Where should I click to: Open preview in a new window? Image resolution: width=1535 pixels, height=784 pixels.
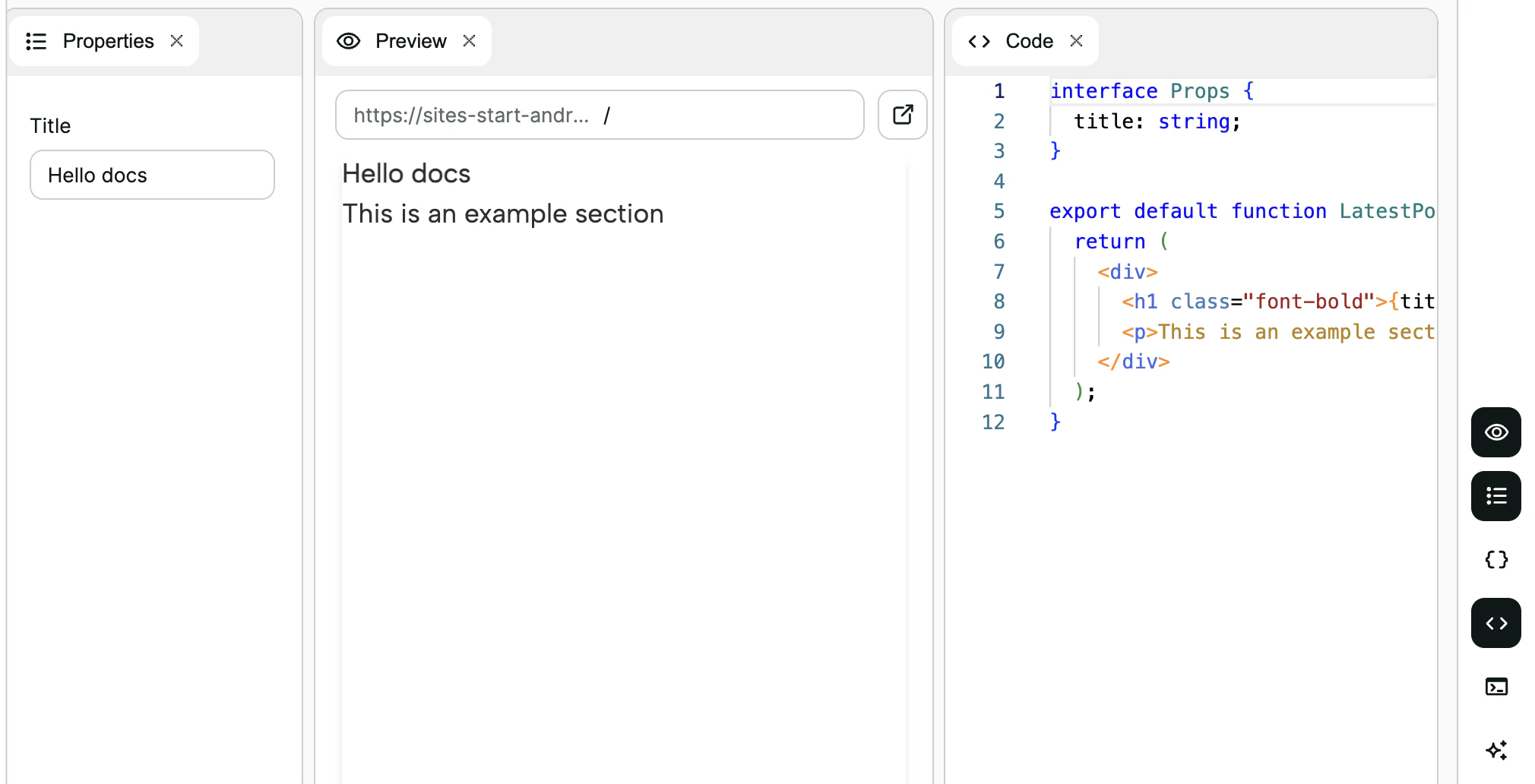(x=902, y=115)
